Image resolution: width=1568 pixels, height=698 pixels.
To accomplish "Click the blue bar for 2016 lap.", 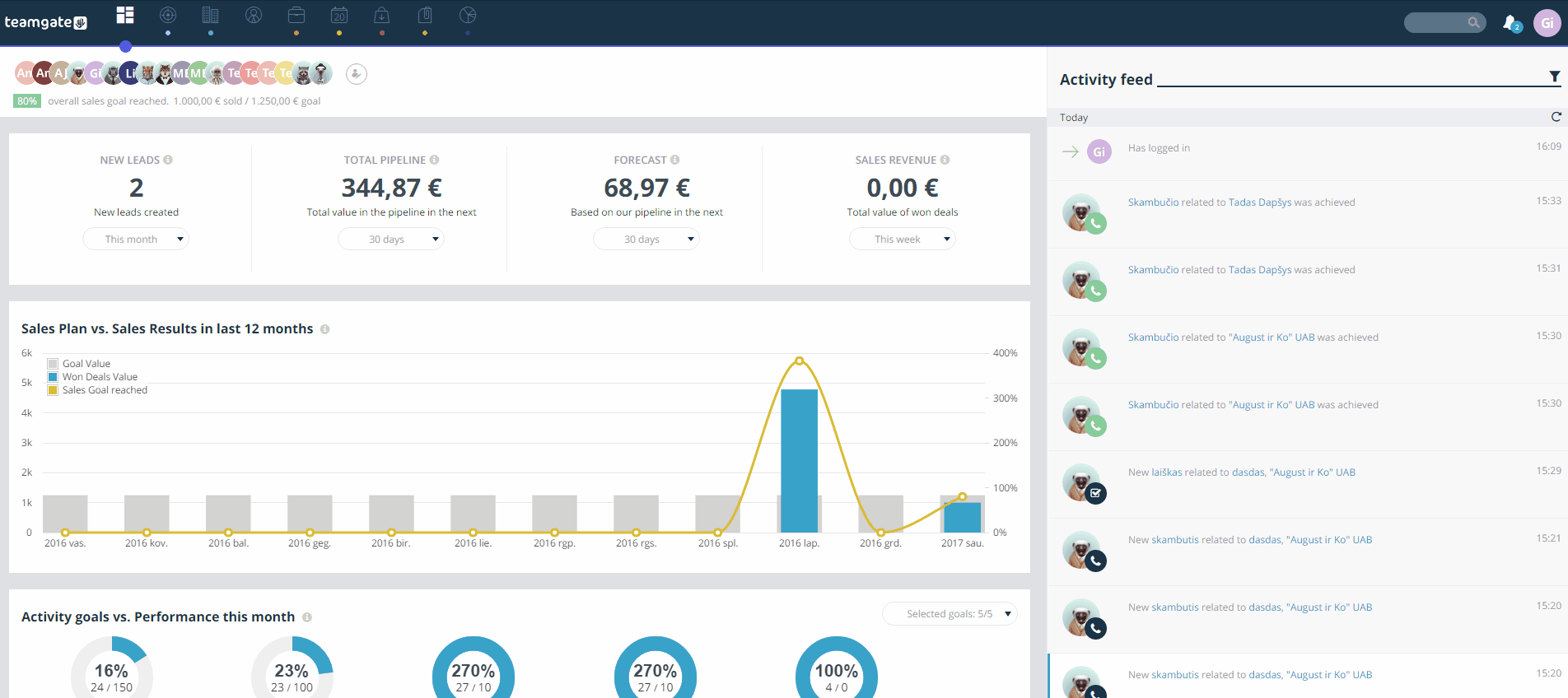I will (x=799, y=461).
